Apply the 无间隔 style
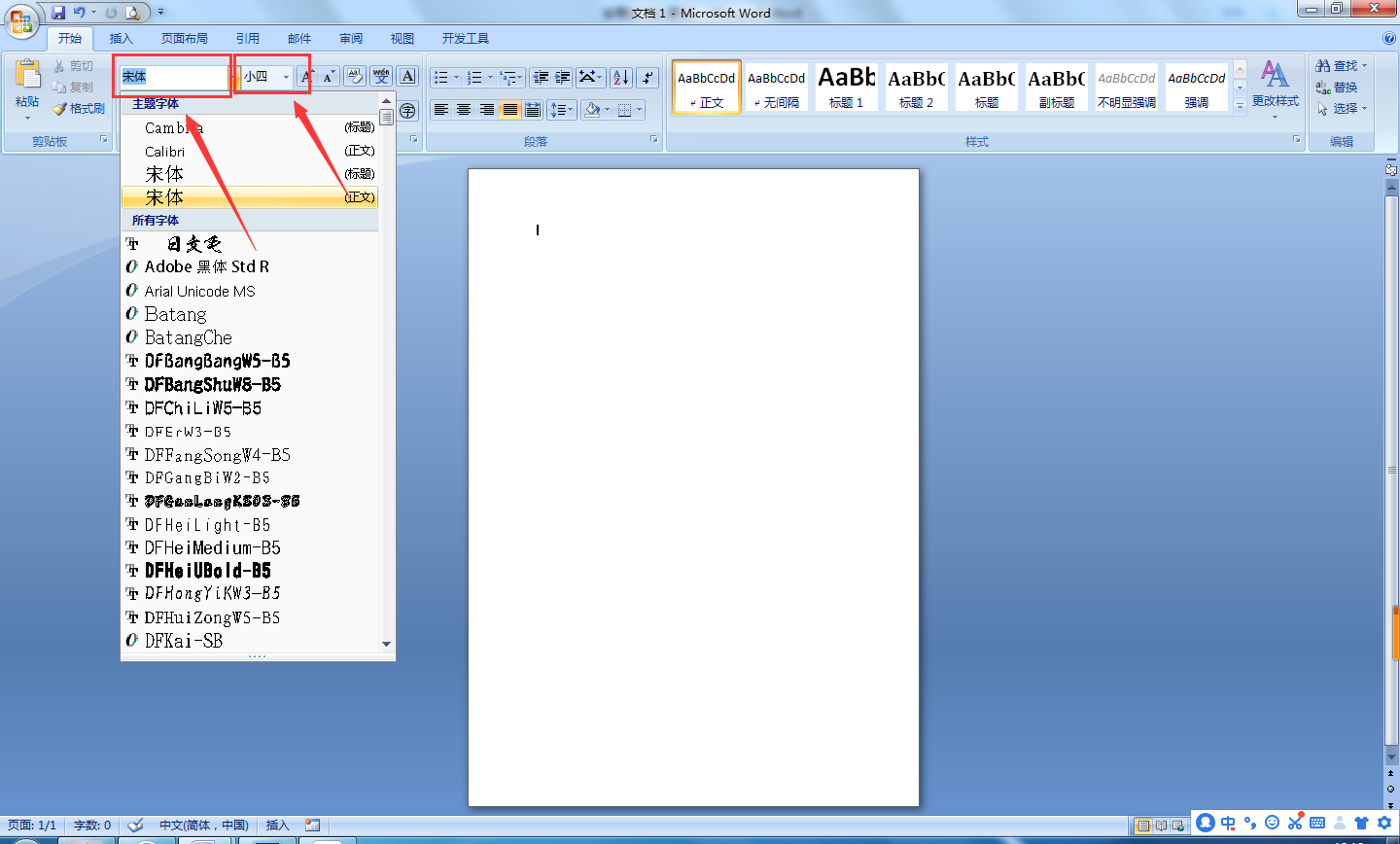1400x844 pixels. click(x=777, y=87)
